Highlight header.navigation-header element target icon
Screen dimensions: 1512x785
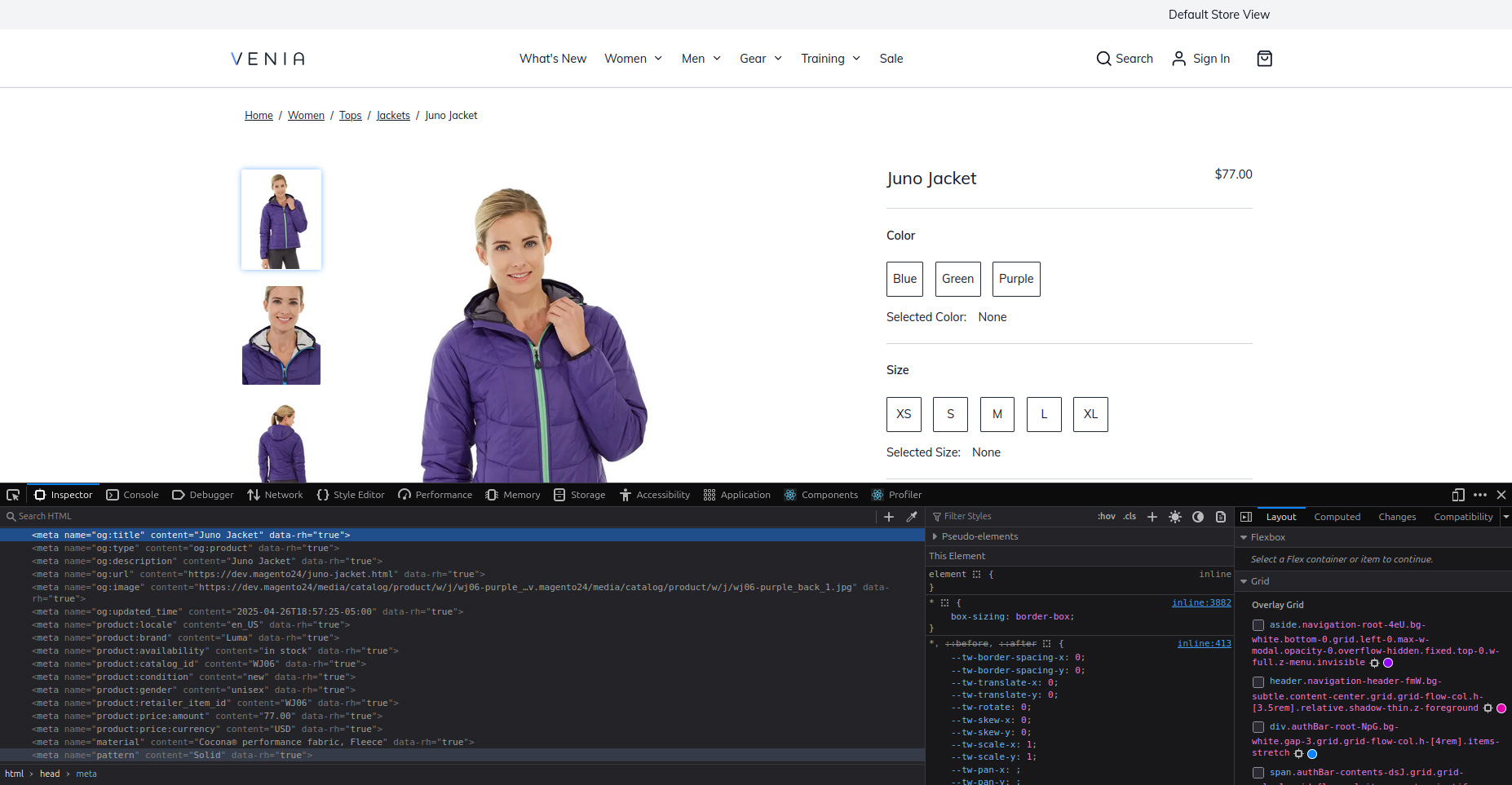click(x=1488, y=708)
